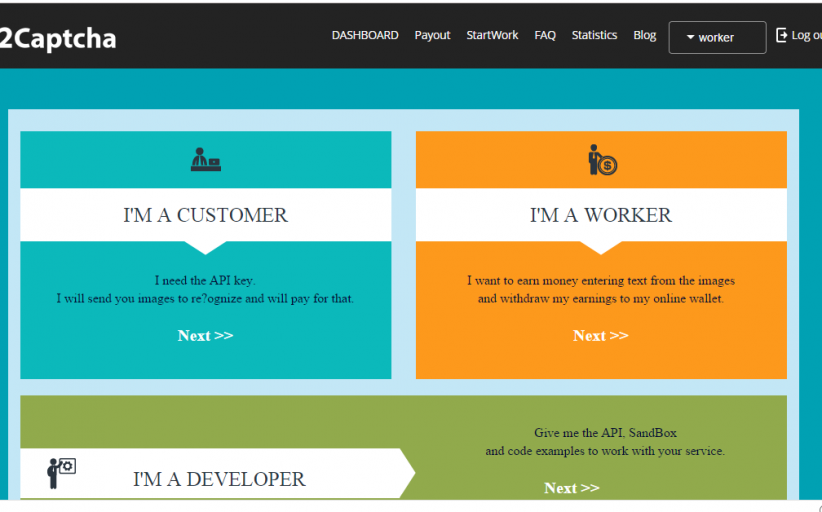The height and width of the screenshot is (512, 822).
Task: Click the Log out text link
Action: [x=806, y=35]
